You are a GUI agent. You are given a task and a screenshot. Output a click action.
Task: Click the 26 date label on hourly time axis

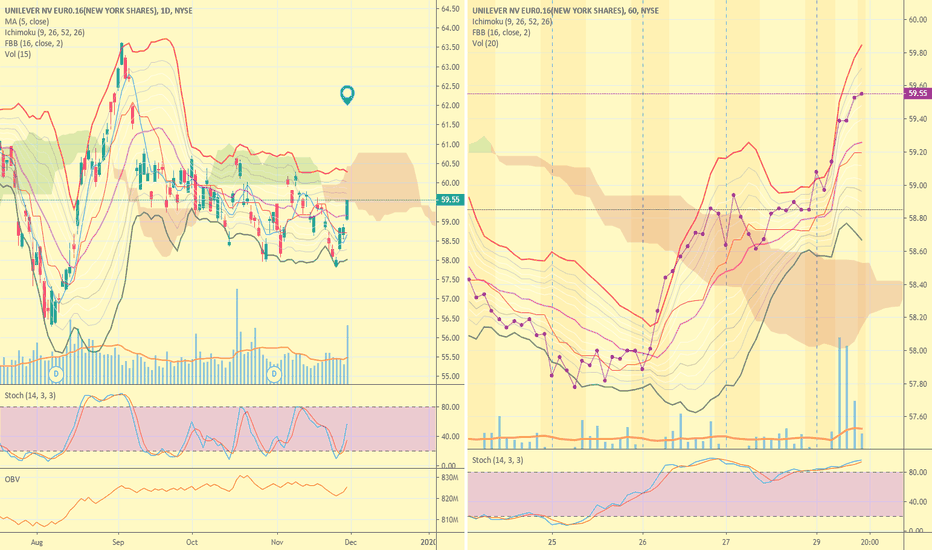643,542
